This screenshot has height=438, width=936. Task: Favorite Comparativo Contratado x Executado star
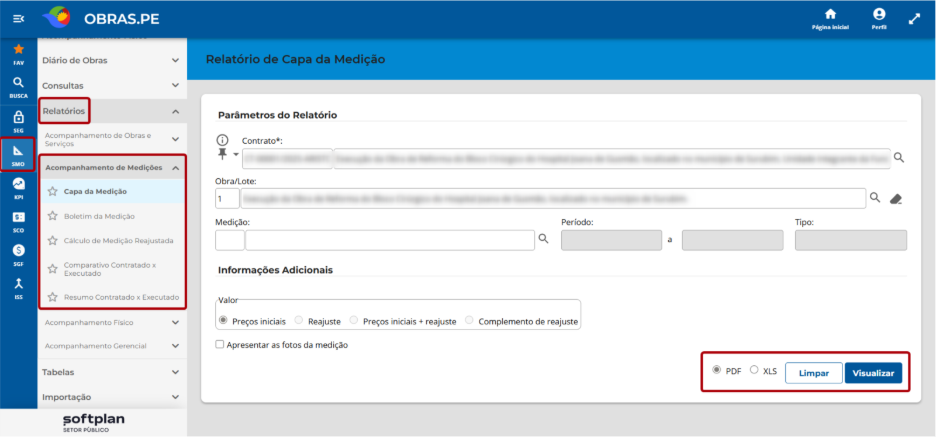click(x=53, y=269)
